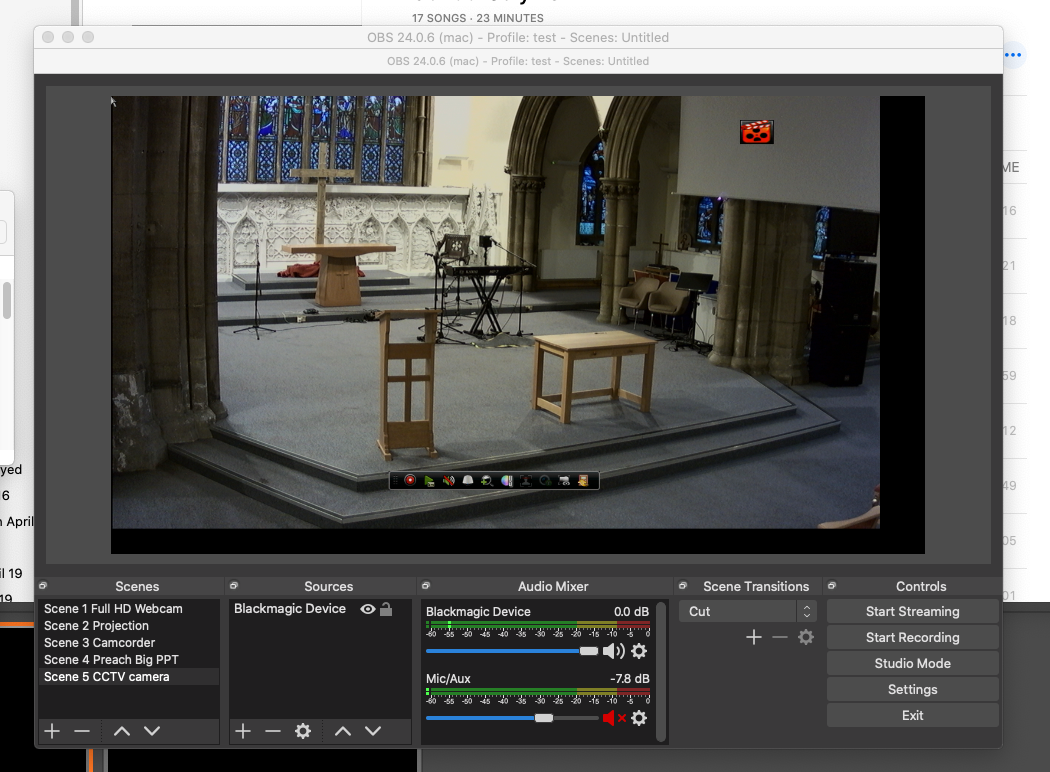This screenshot has height=772, width=1050.
Task: Mute the Blackmagic Device audio channel
Action: pyautogui.click(x=613, y=651)
